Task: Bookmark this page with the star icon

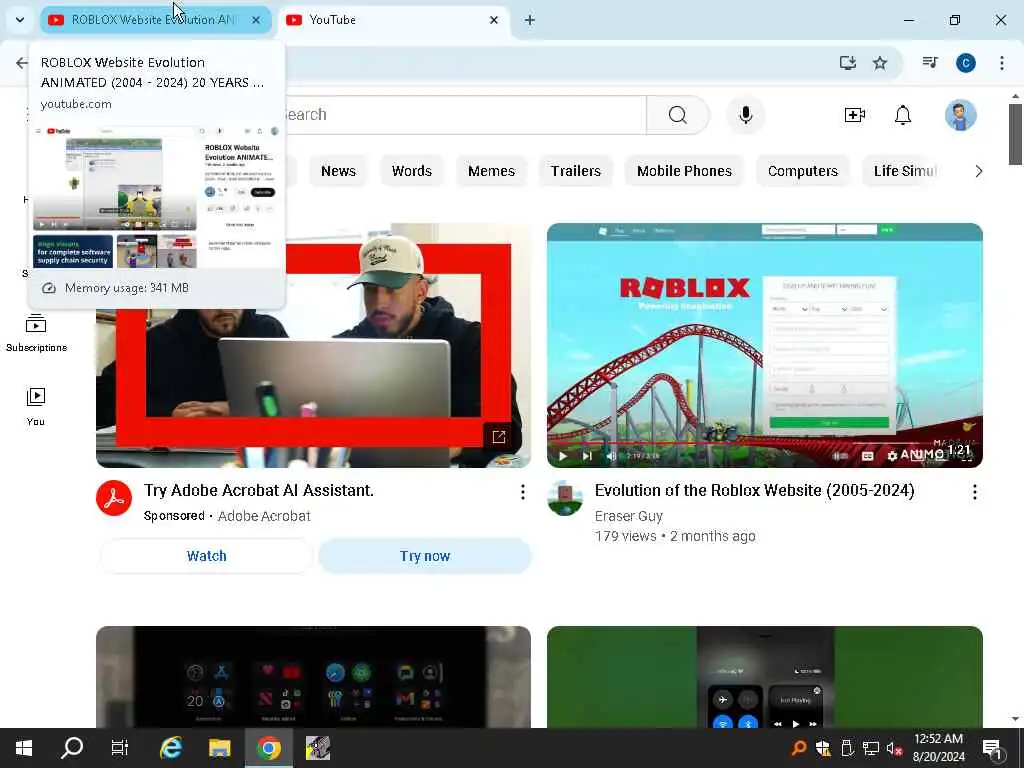Action: 880,63
